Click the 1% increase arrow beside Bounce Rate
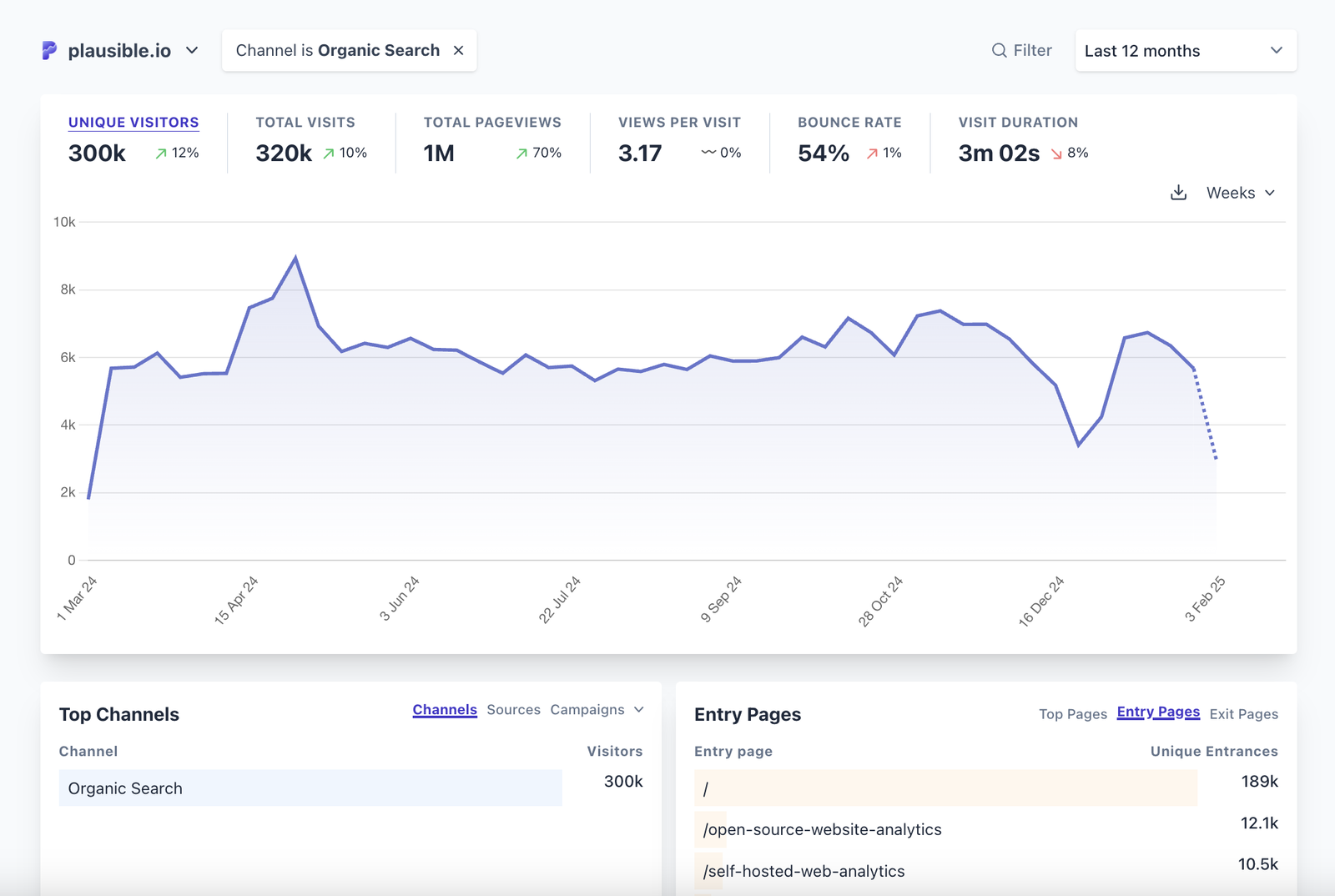 point(871,153)
